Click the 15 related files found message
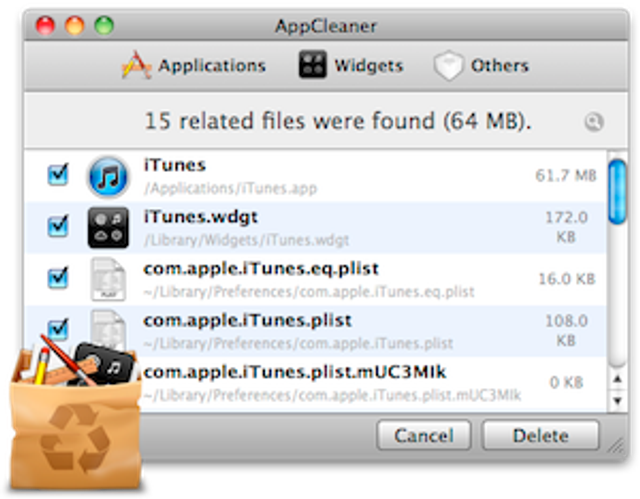 coord(338,121)
